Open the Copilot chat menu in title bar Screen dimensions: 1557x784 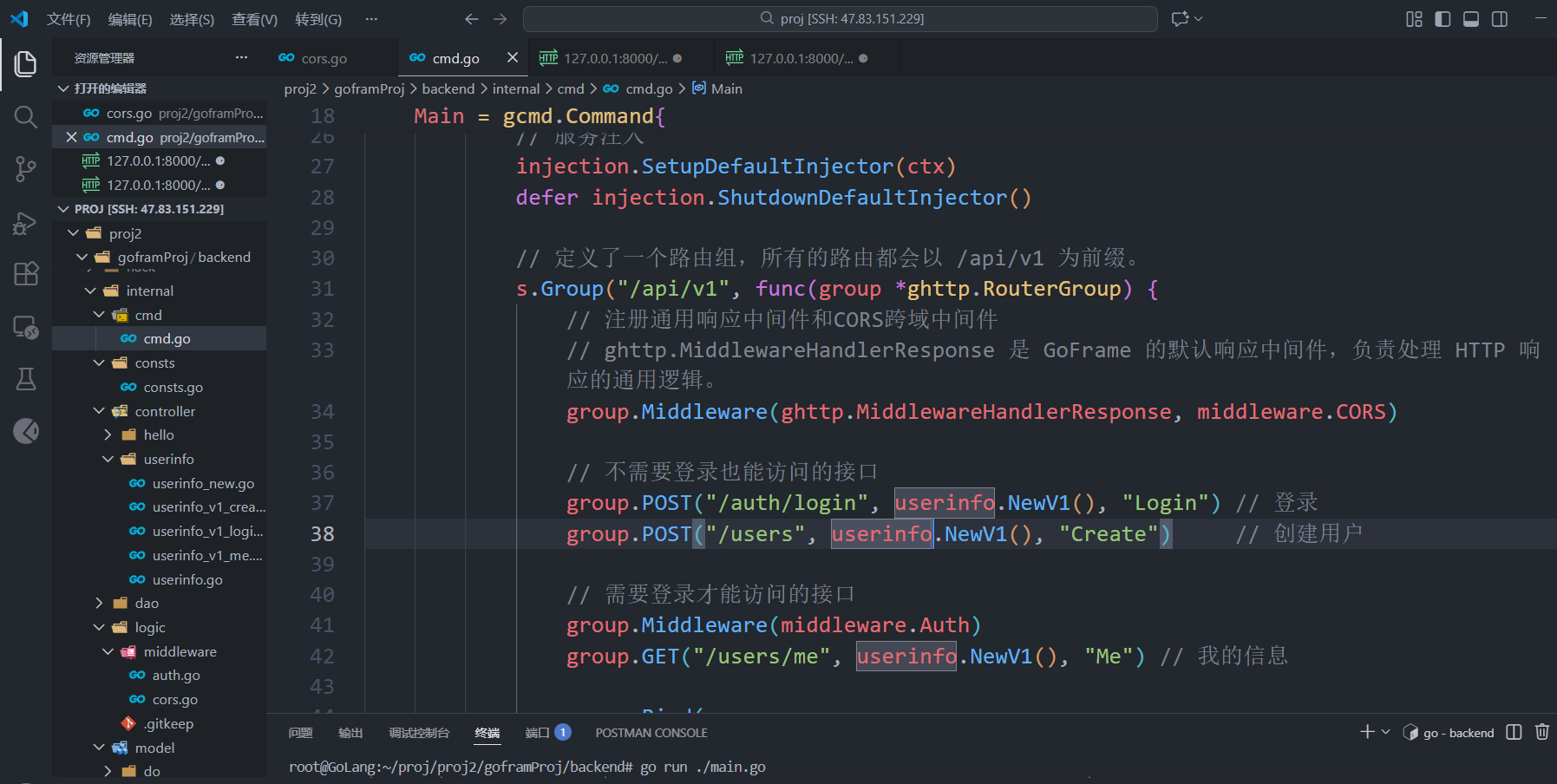pyautogui.click(x=1187, y=19)
